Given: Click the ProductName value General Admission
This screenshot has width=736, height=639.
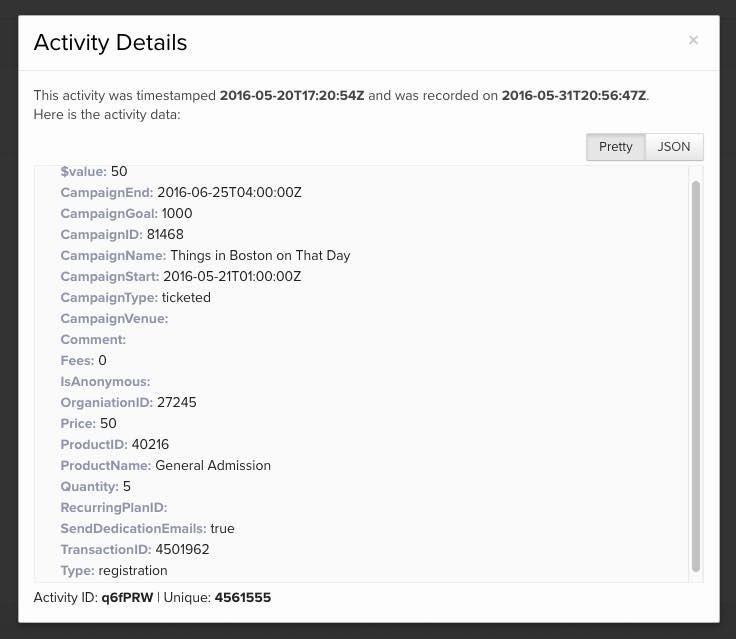Looking at the screenshot, I should (213, 465).
